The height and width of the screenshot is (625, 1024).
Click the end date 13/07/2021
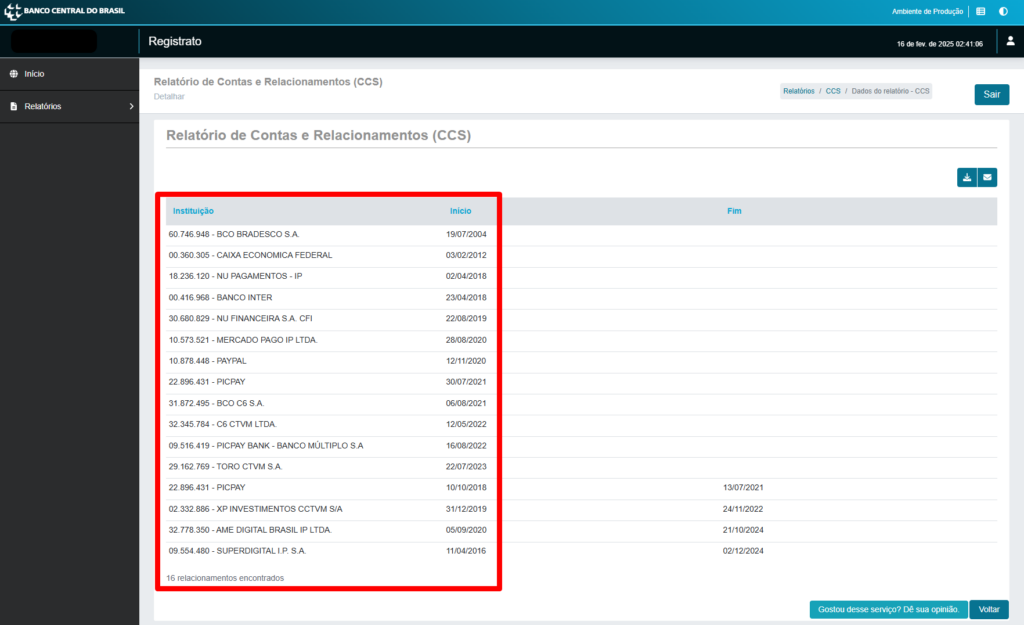coord(743,487)
